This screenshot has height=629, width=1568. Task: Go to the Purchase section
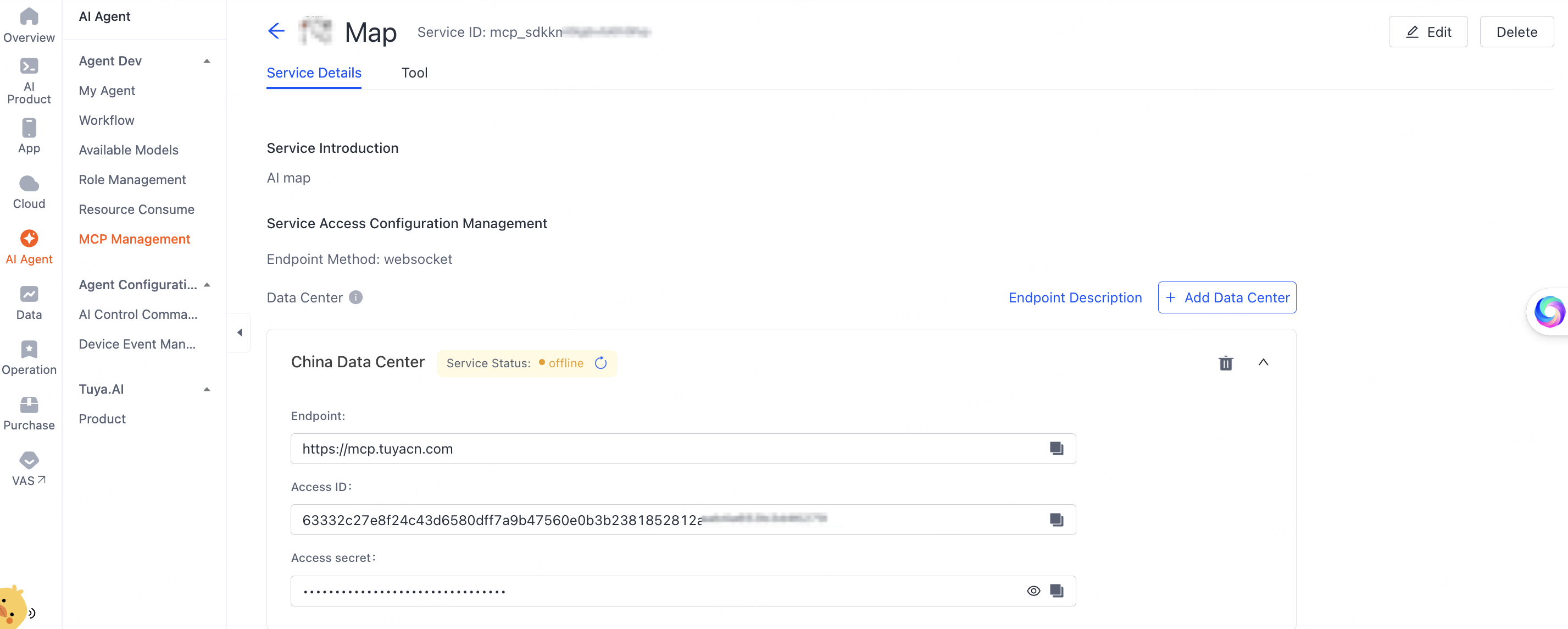29,414
